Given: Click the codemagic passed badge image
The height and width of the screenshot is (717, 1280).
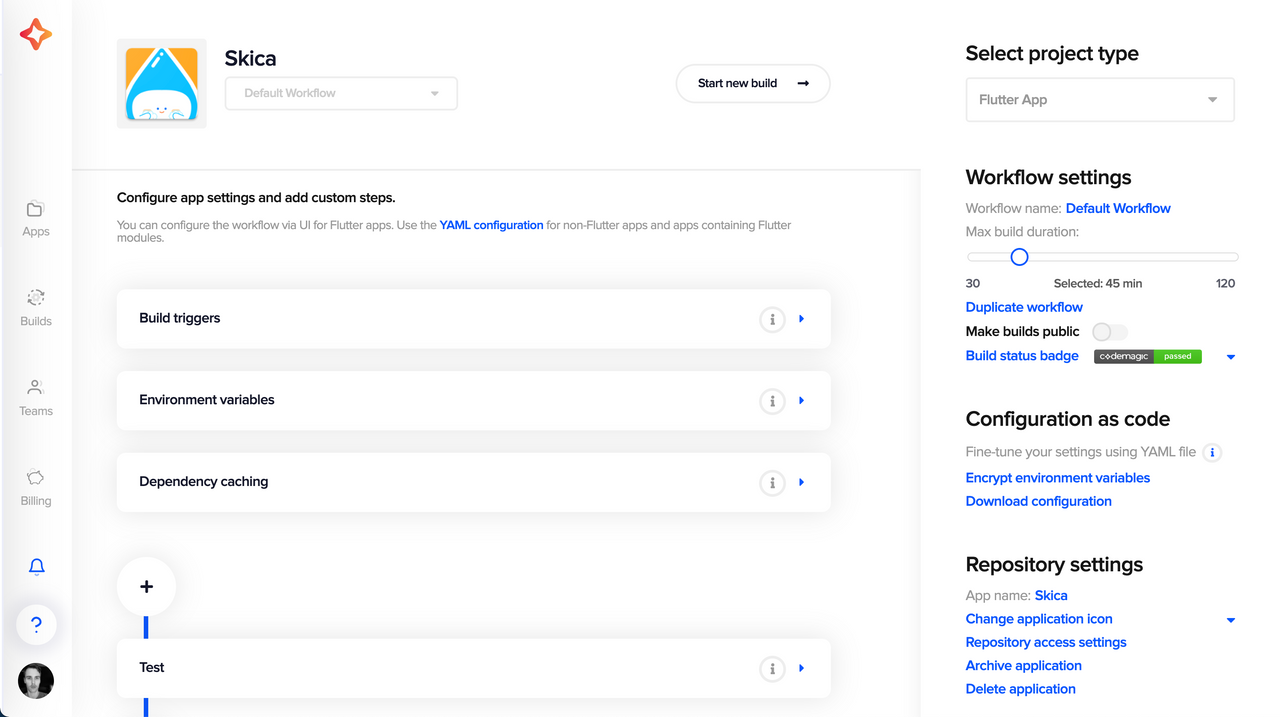Looking at the screenshot, I should (x=1148, y=356).
